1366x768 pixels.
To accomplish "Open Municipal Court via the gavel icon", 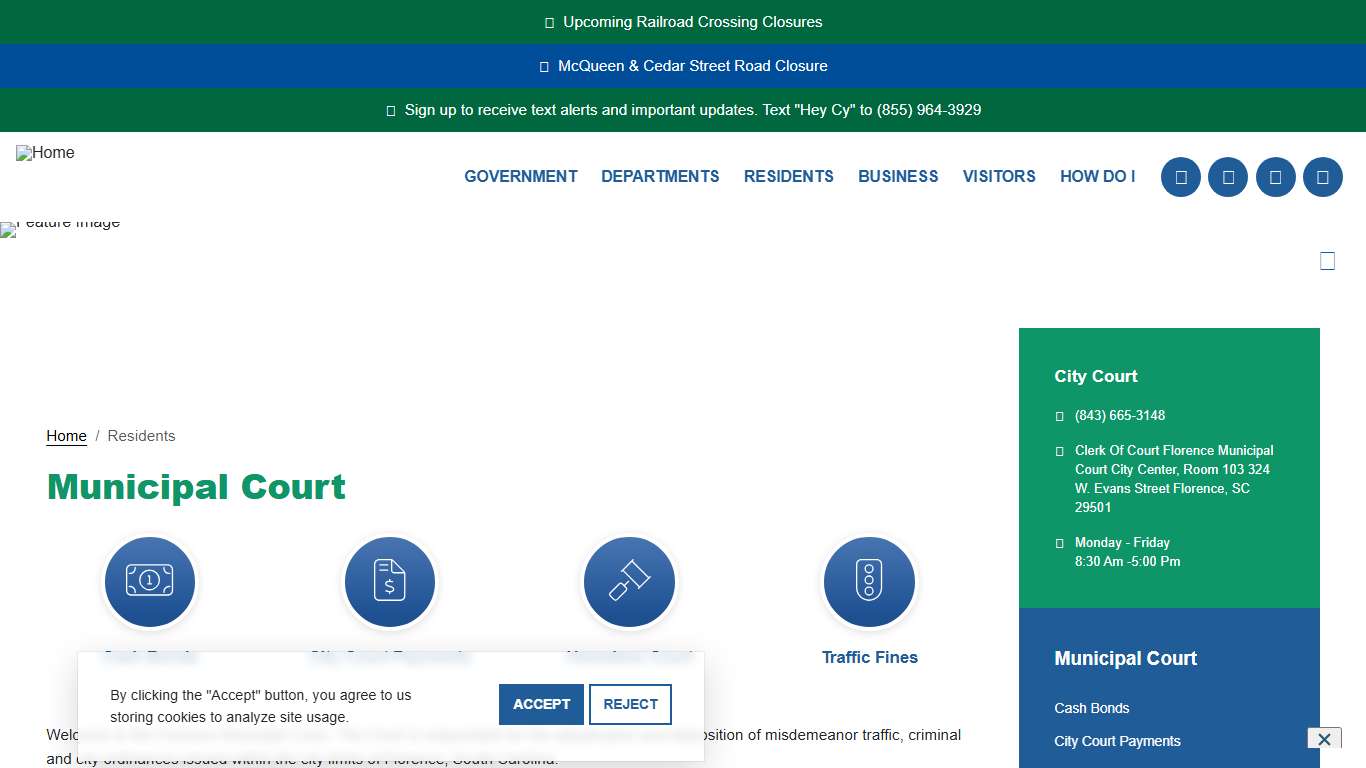I will [x=629, y=582].
